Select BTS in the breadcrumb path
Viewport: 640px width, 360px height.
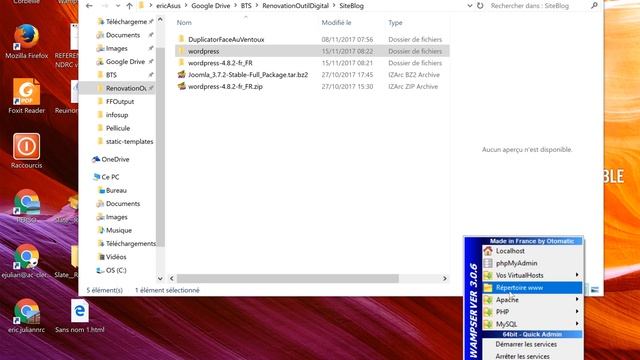click(246, 6)
